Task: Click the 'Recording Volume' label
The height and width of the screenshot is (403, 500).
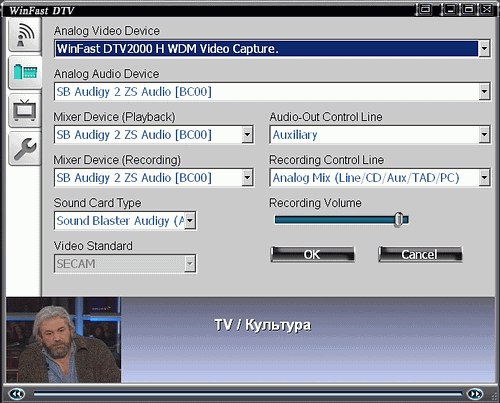Action: (x=315, y=203)
